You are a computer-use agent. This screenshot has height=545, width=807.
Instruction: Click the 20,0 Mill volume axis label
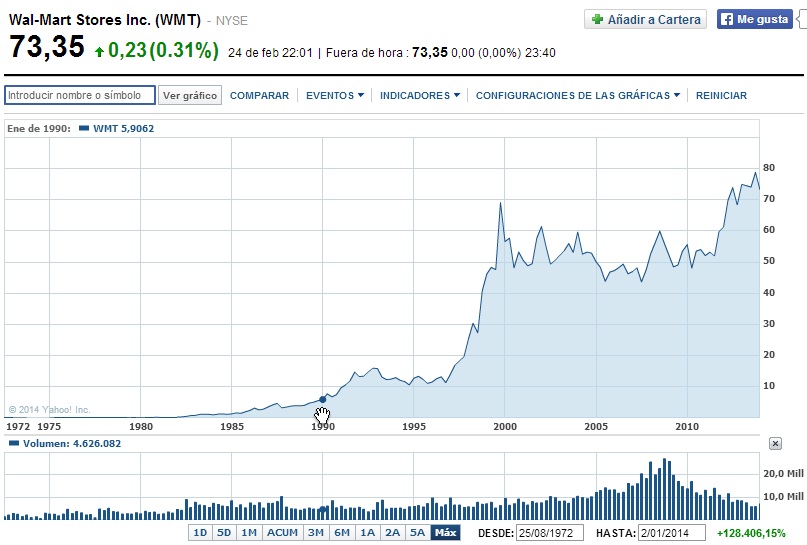pyautogui.click(x=783, y=473)
